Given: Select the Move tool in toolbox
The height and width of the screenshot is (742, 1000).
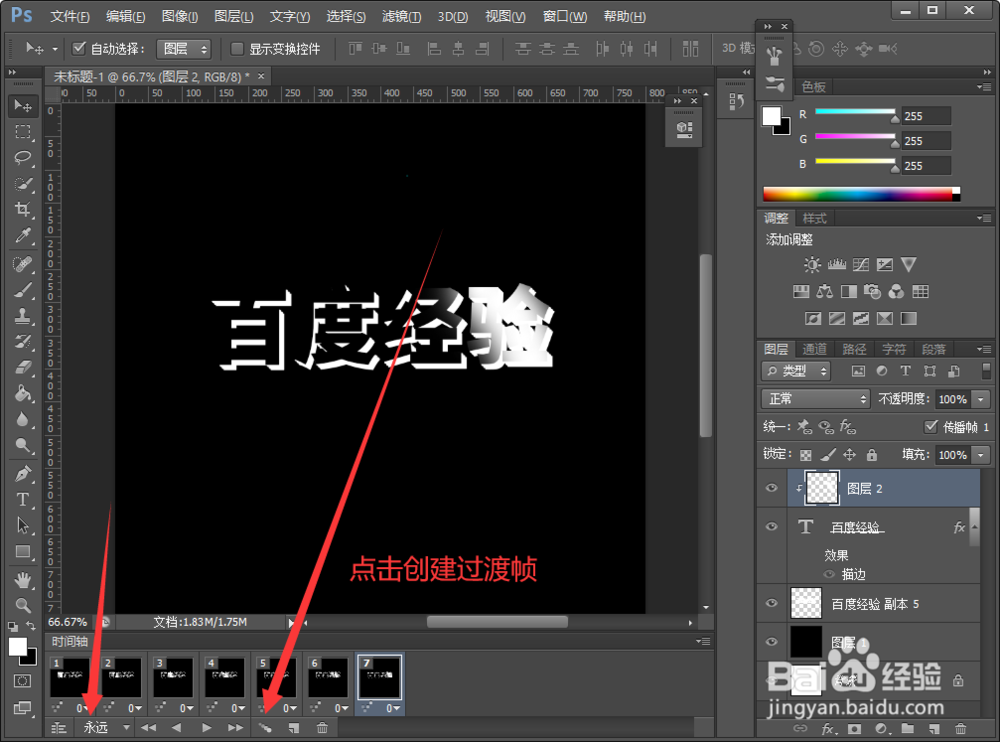Looking at the screenshot, I should pyautogui.click(x=23, y=106).
